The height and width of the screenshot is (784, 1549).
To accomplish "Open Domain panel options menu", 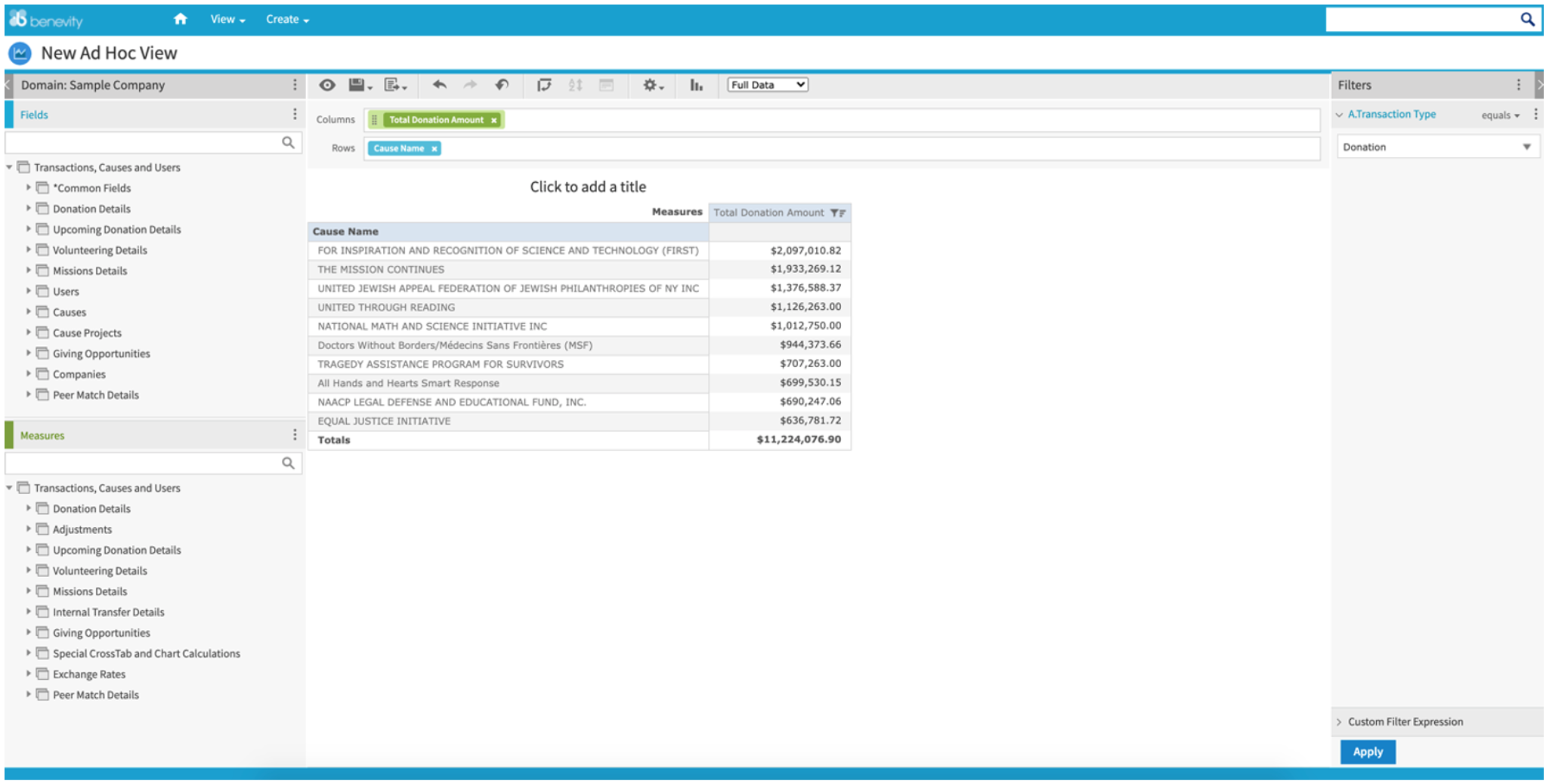I will point(295,85).
